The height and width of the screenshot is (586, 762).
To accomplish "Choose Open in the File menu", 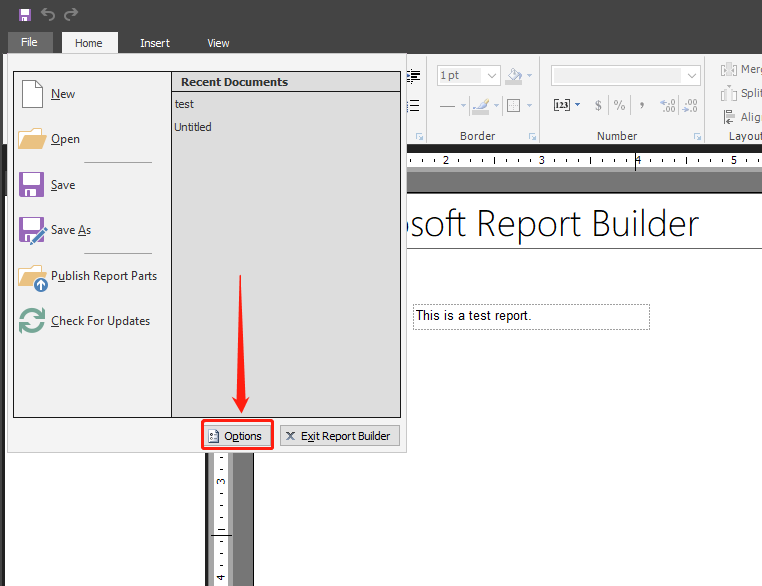I will [65, 139].
